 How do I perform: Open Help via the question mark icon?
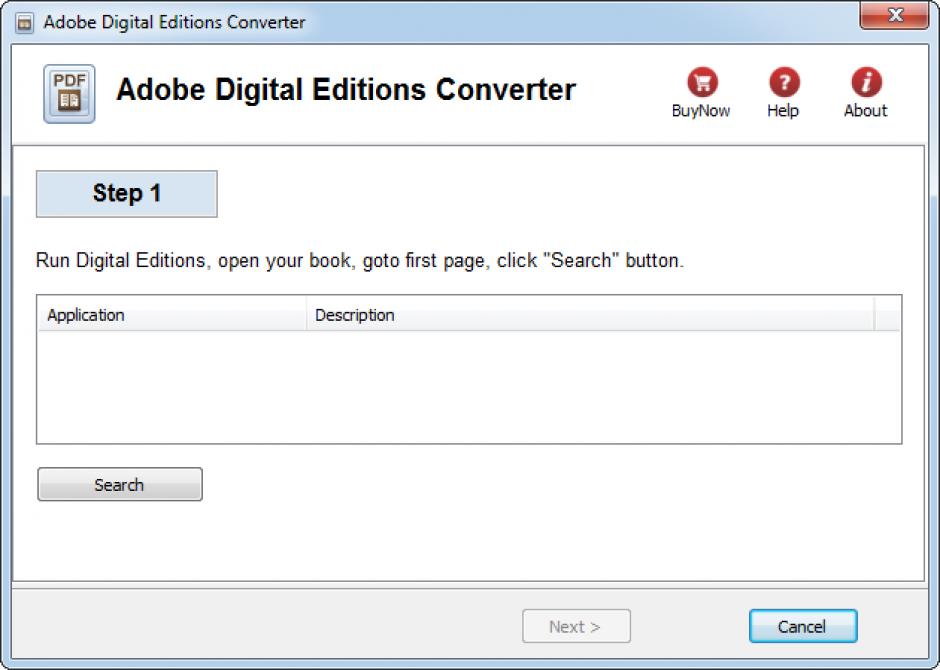pyautogui.click(x=784, y=82)
